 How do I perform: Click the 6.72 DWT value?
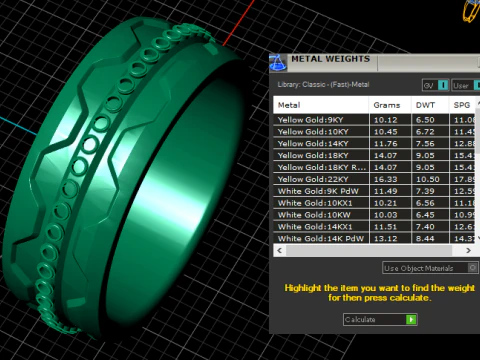pos(425,132)
